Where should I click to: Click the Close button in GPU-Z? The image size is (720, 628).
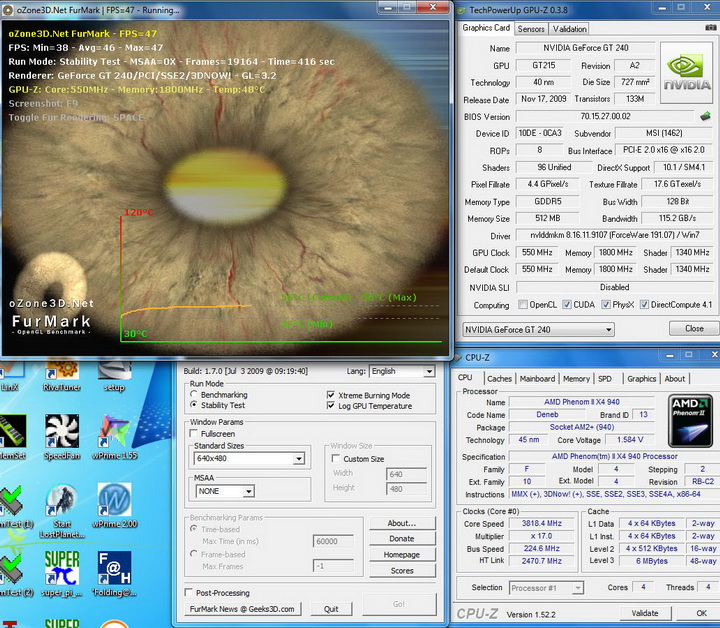pos(694,329)
